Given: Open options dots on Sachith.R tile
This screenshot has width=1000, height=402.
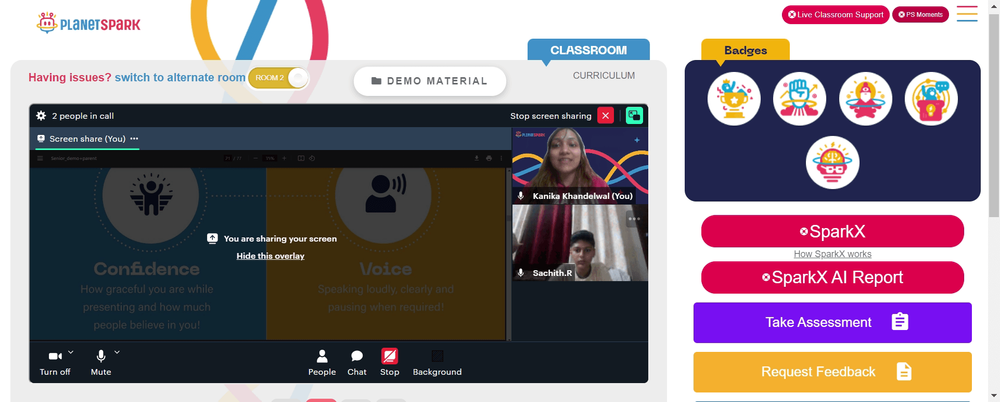Looking at the screenshot, I should [x=633, y=219].
